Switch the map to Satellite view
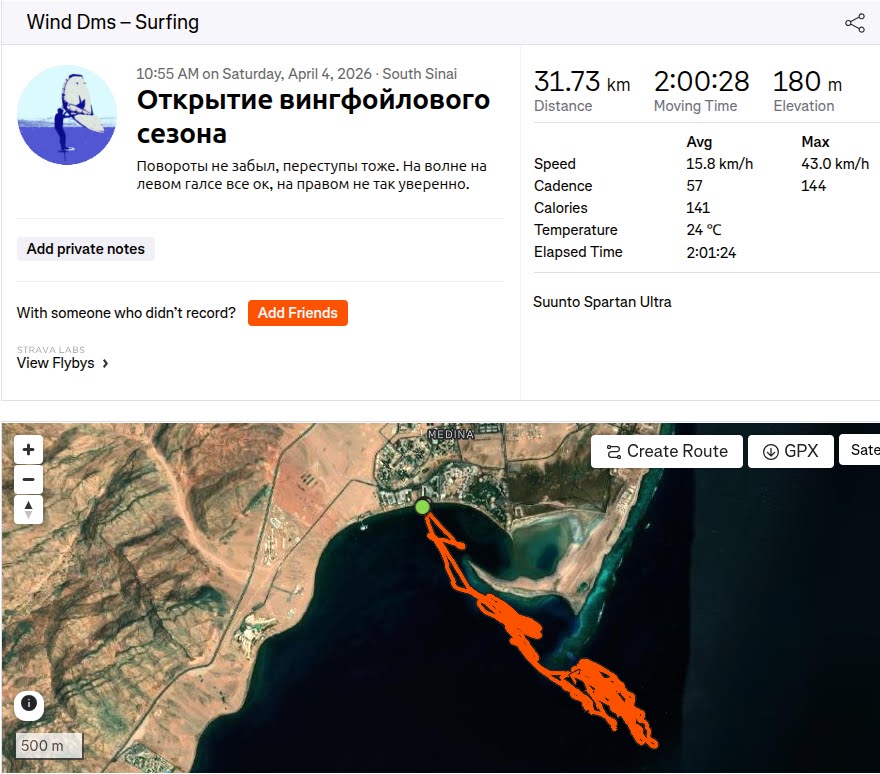 pyautogui.click(x=862, y=451)
